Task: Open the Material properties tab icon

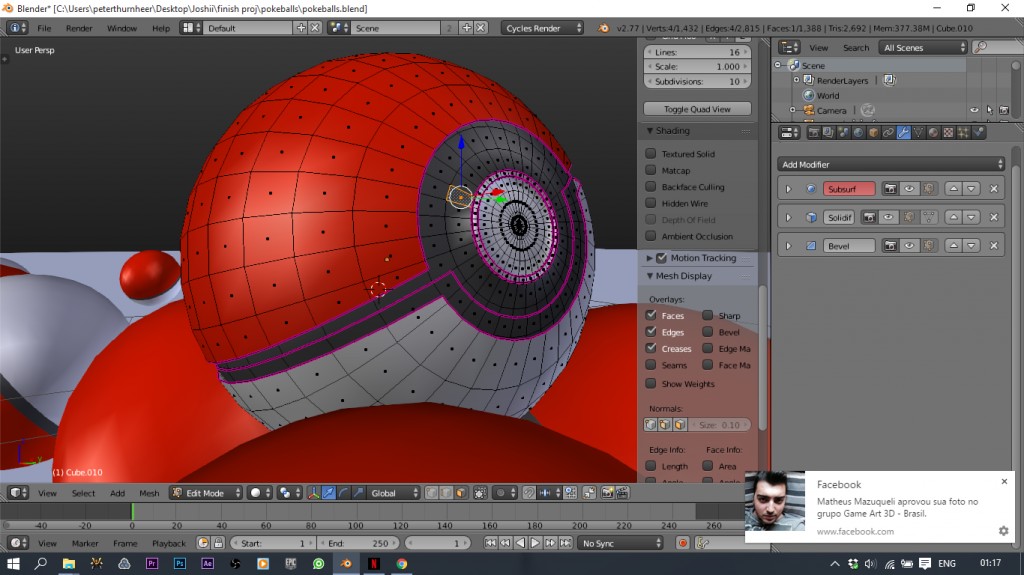Action: (x=933, y=132)
